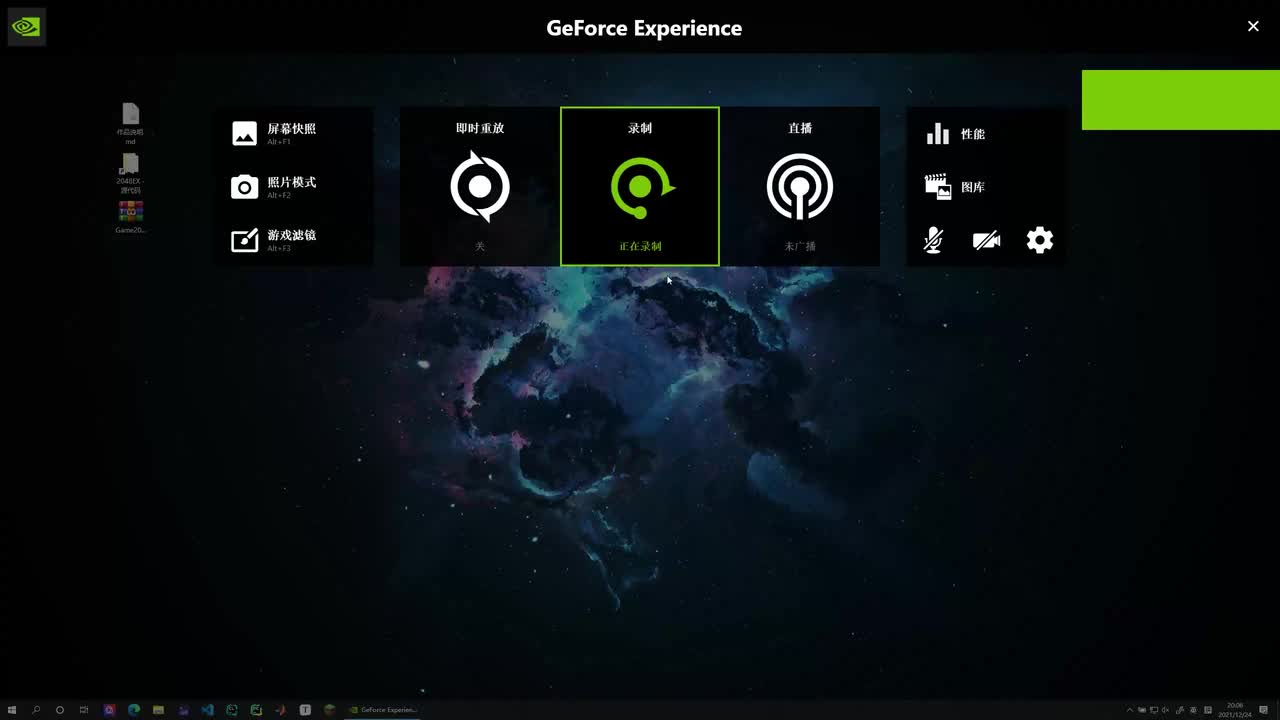Open taskbar search magnifier

pyautogui.click(x=36, y=710)
